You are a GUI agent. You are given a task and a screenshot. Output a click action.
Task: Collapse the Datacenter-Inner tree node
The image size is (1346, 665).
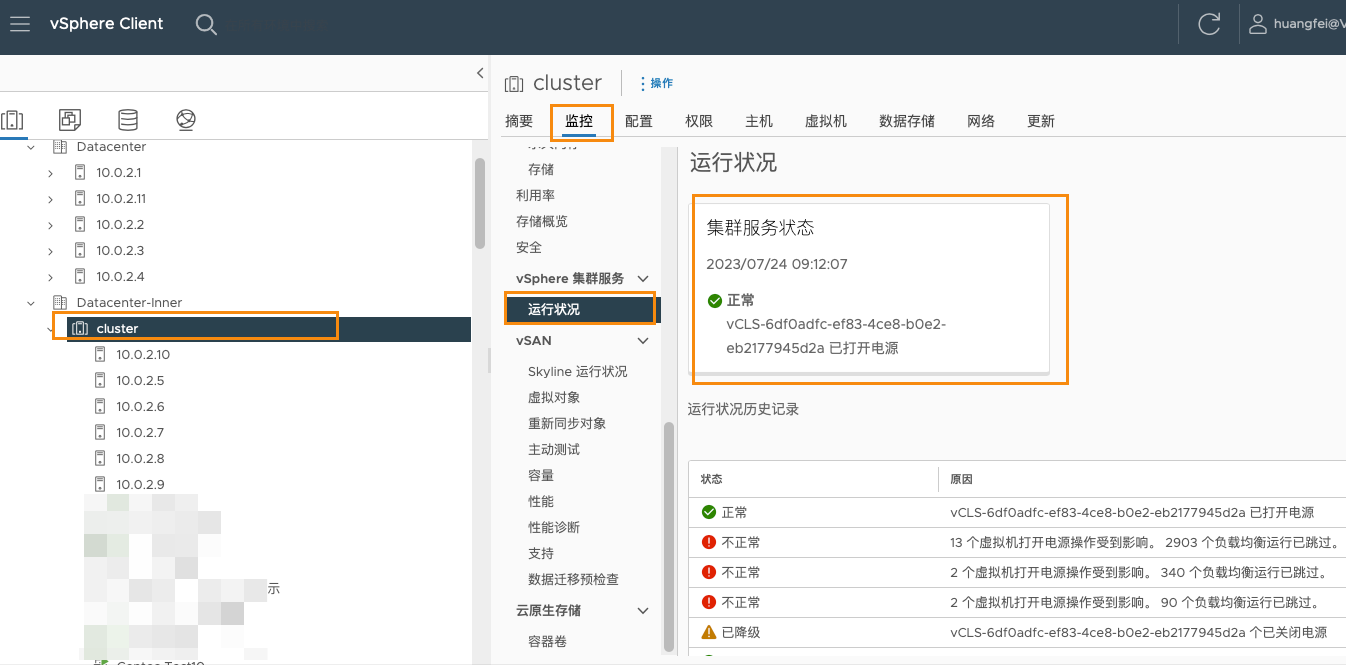tap(31, 303)
